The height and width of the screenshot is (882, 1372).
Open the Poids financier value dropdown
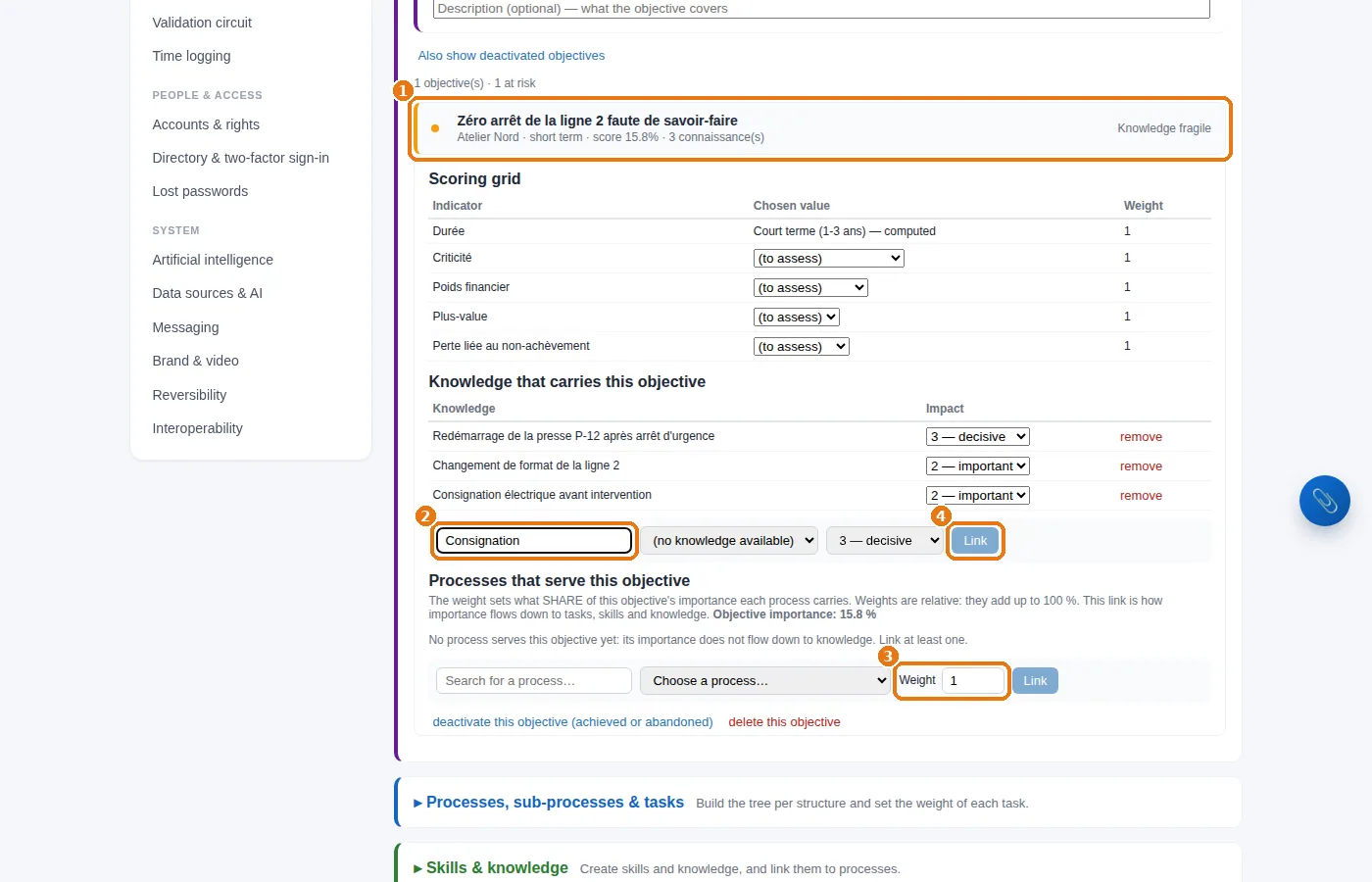(810, 288)
